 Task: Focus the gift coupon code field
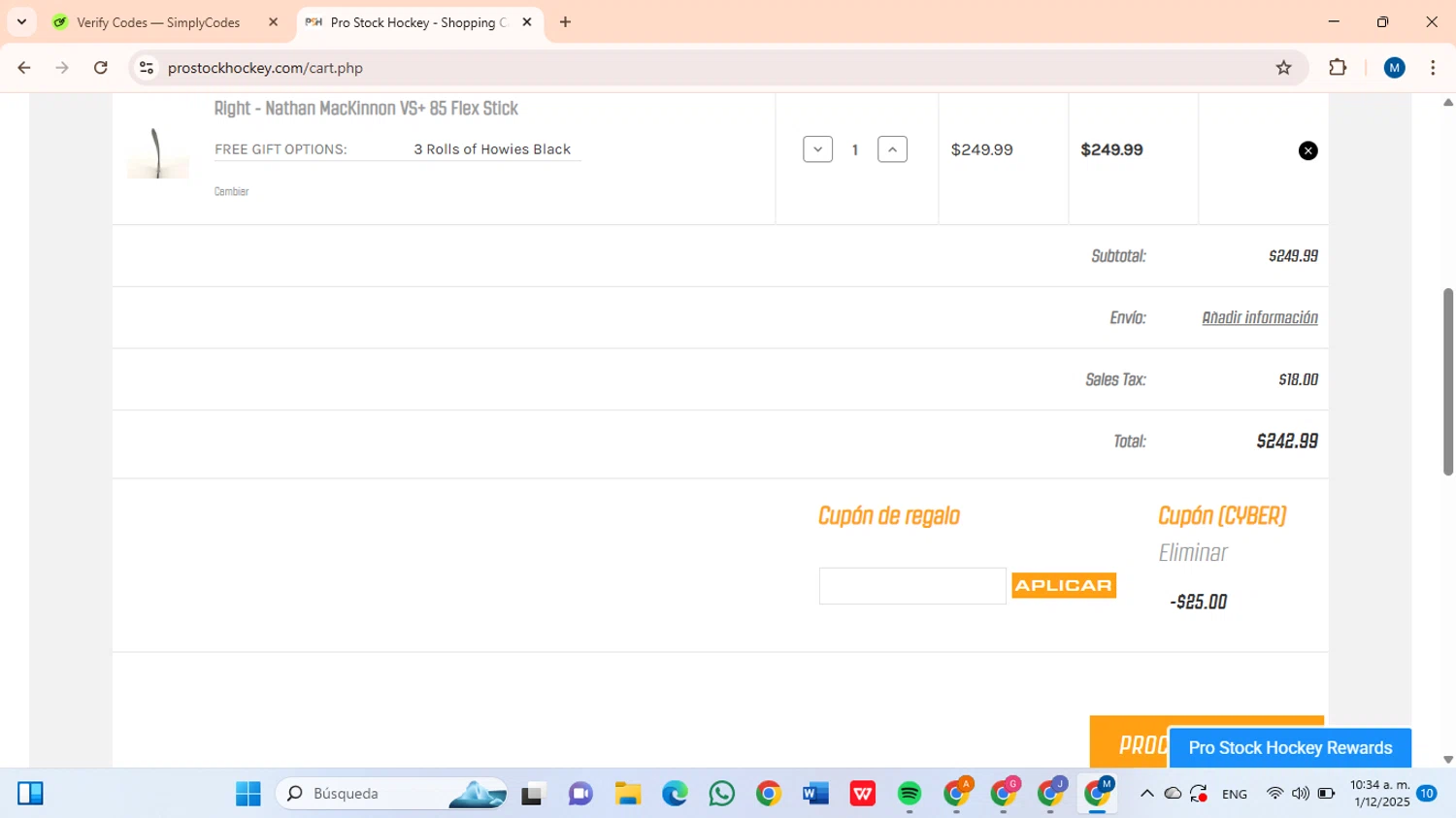(x=912, y=586)
